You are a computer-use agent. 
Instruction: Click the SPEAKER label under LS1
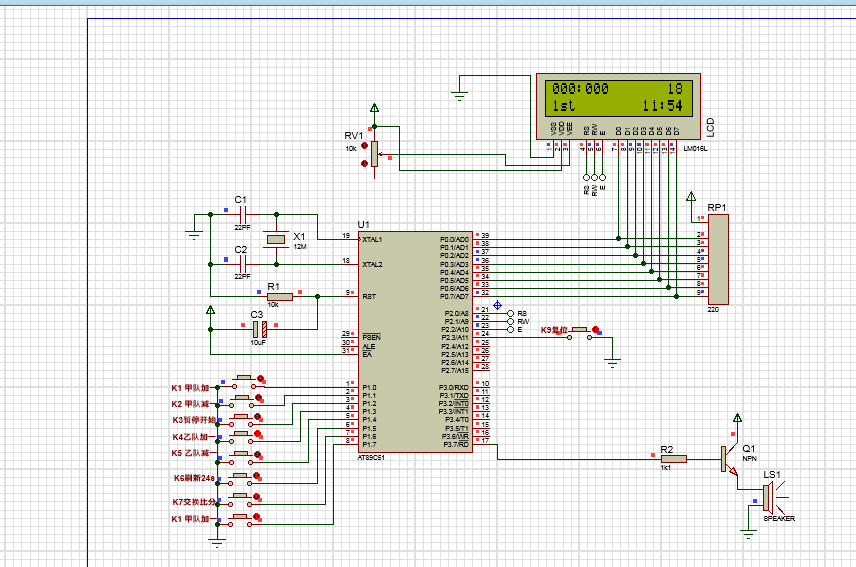(x=780, y=518)
